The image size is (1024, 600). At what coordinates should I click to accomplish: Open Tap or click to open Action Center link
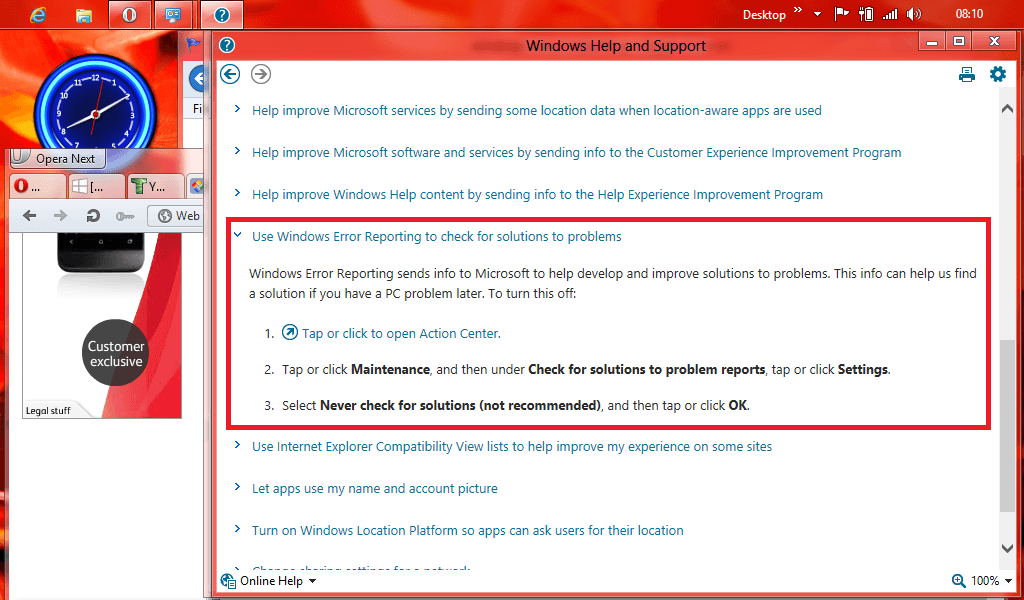(401, 333)
